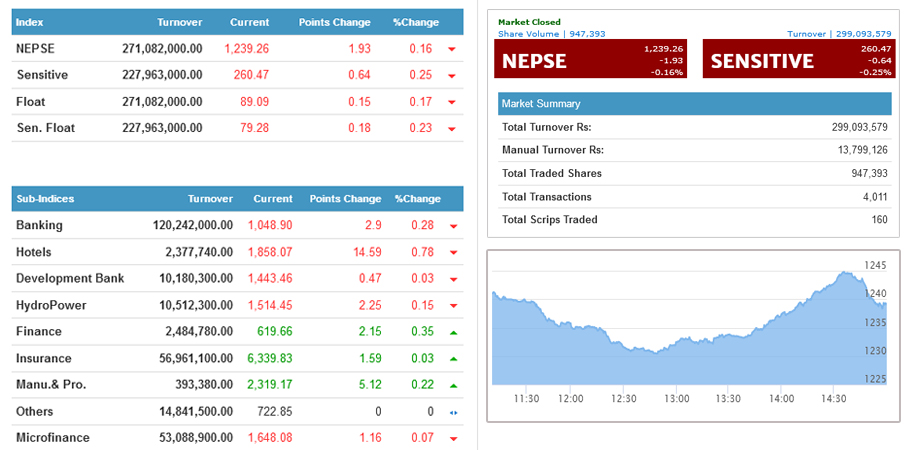Click Banking turnover 120,242,000.00
The height and width of the screenshot is (450, 920).
point(193,225)
